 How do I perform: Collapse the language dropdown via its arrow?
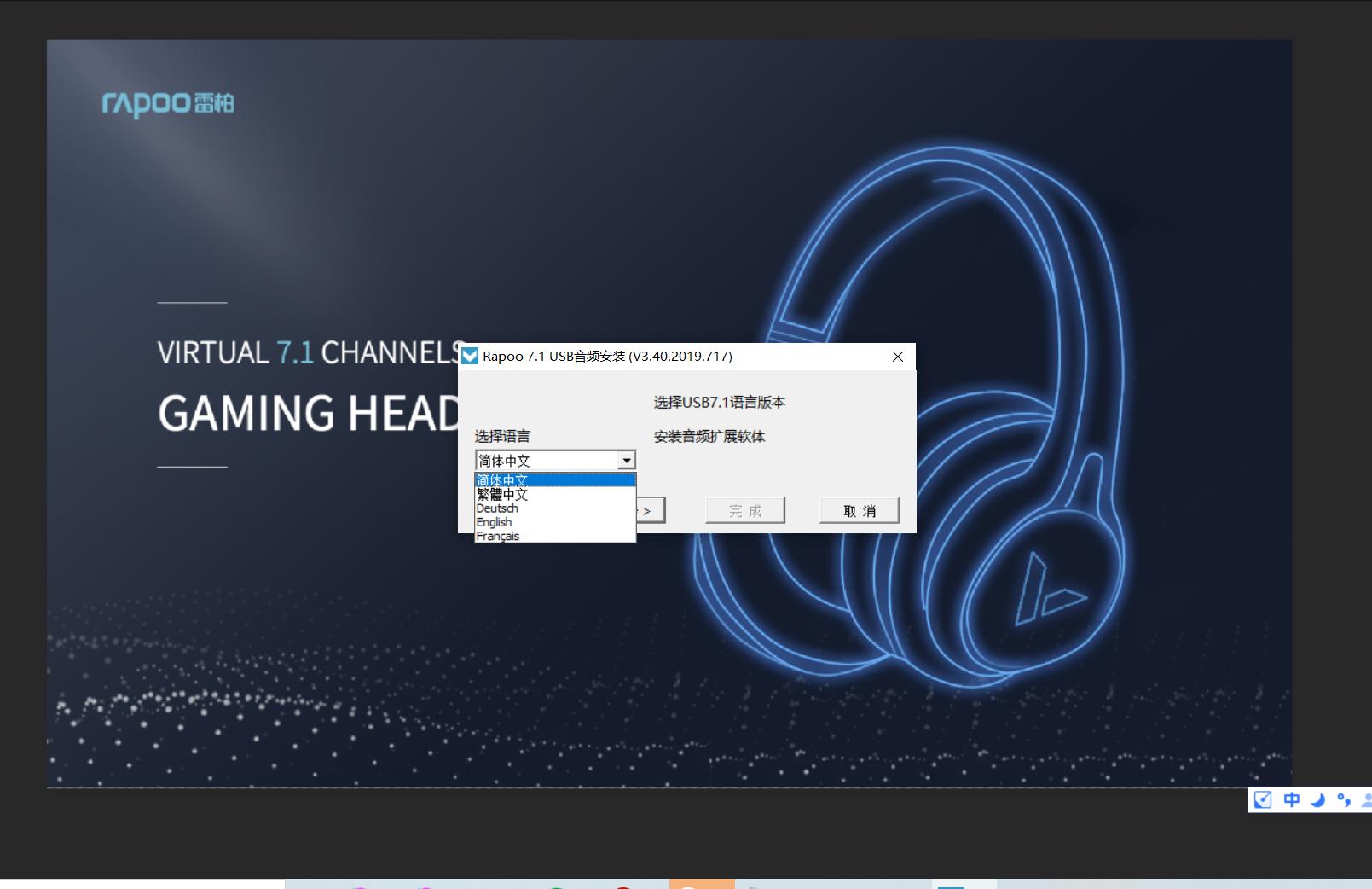point(627,461)
